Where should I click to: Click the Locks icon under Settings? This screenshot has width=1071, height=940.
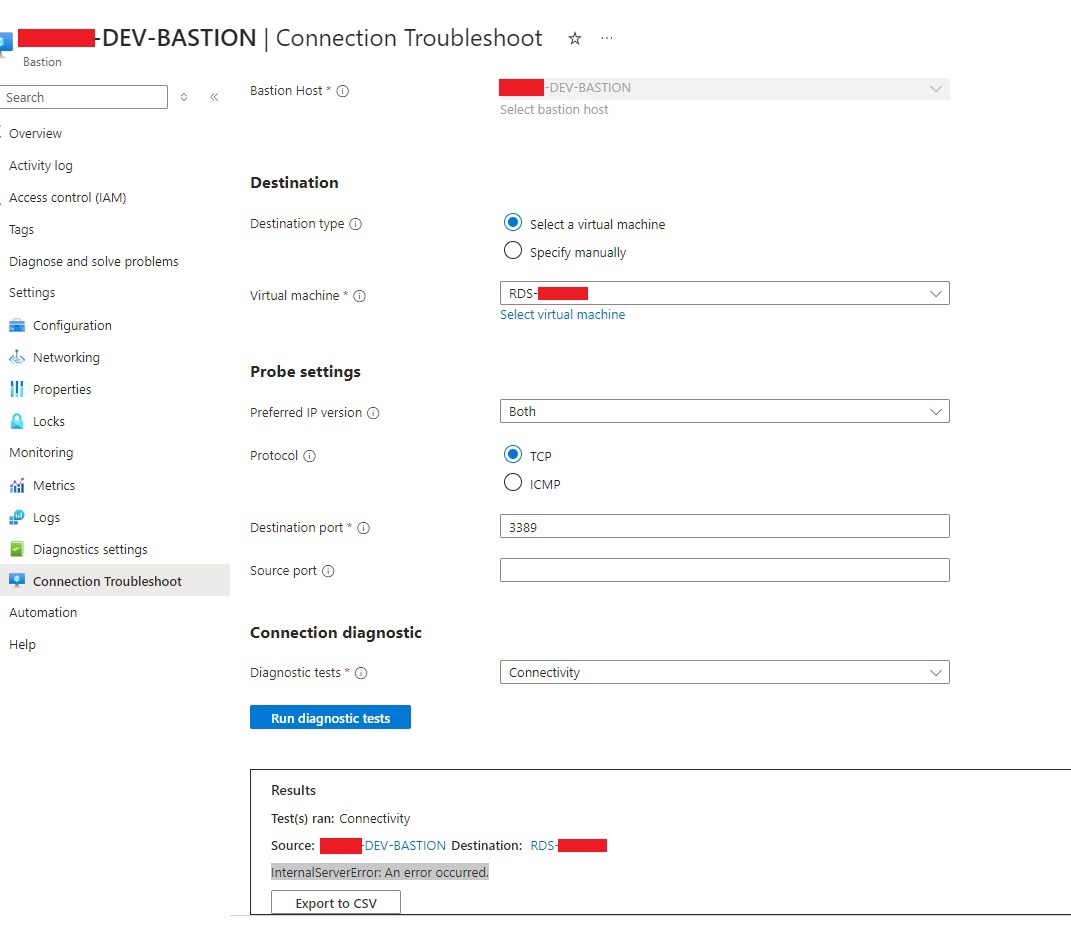point(18,421)
